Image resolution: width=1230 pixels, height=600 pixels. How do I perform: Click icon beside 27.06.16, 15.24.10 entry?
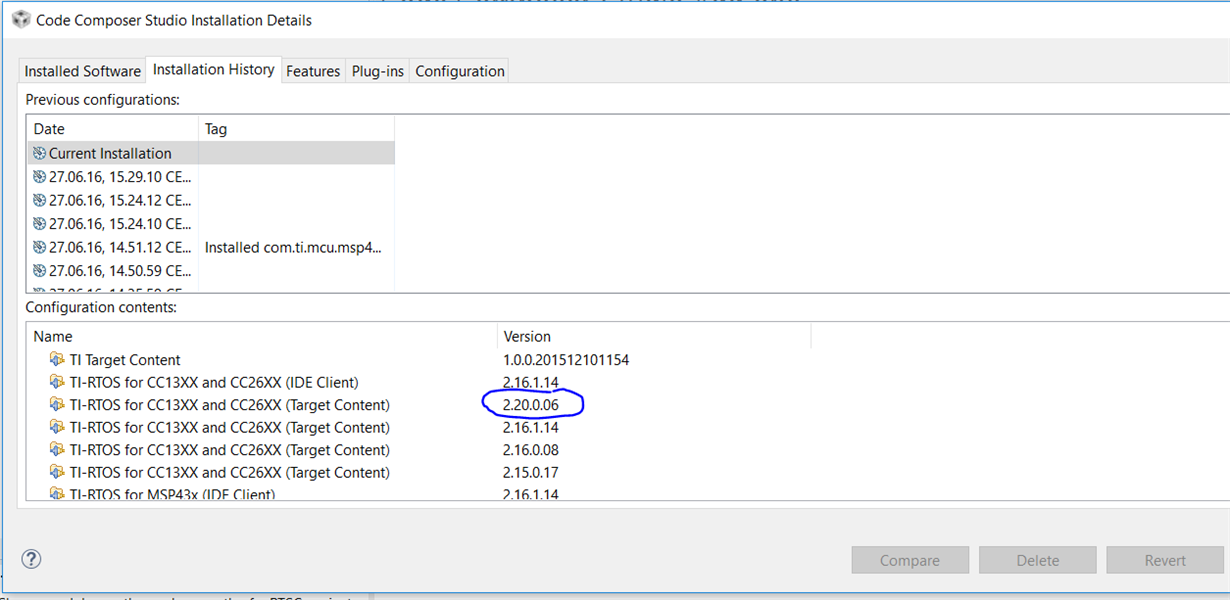tap(40, 223)
